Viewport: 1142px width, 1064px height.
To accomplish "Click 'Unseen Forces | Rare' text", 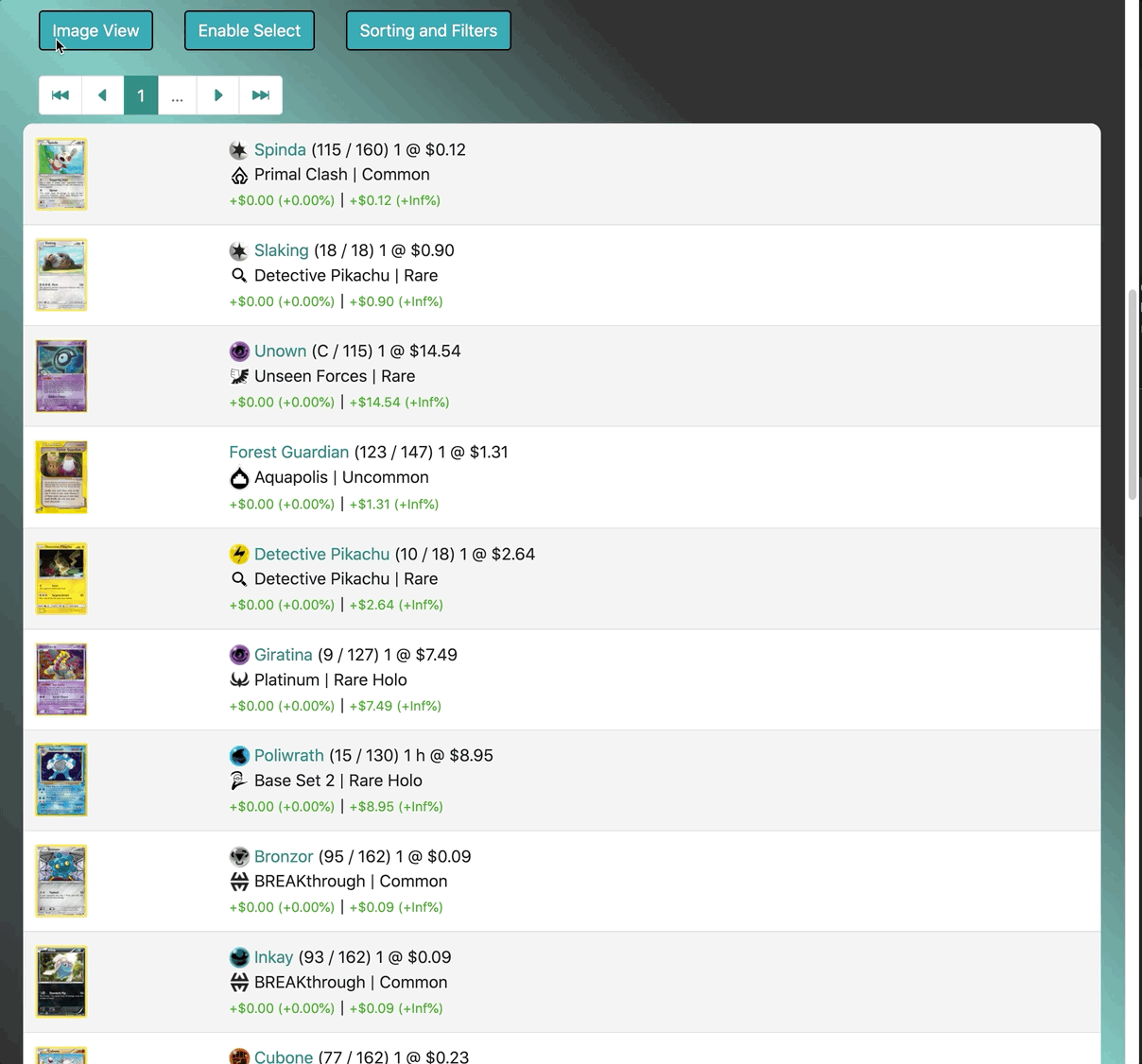I will click(335, 376).
